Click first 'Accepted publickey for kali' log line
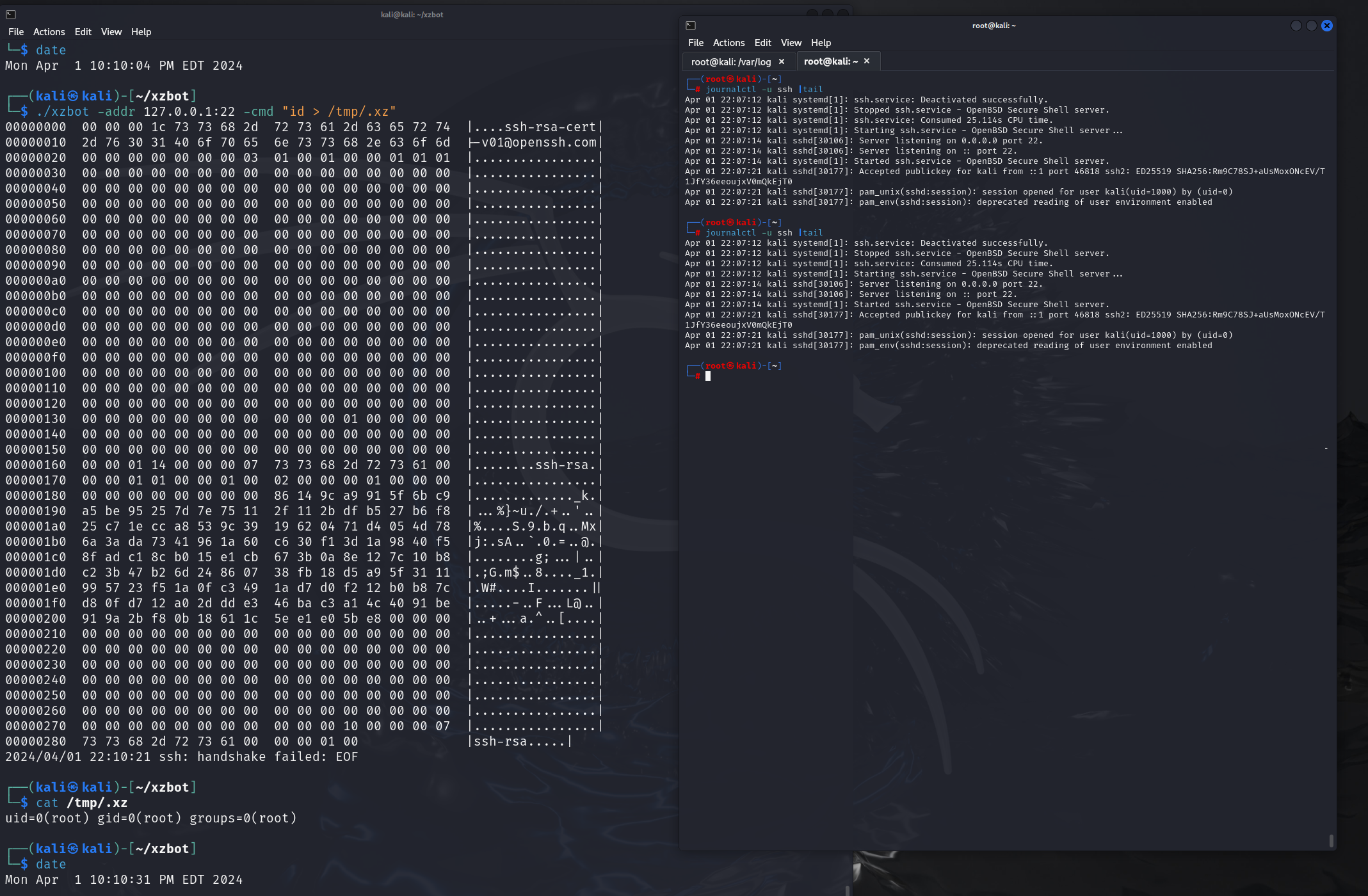1368x896 pixels. pos(1005,177)
